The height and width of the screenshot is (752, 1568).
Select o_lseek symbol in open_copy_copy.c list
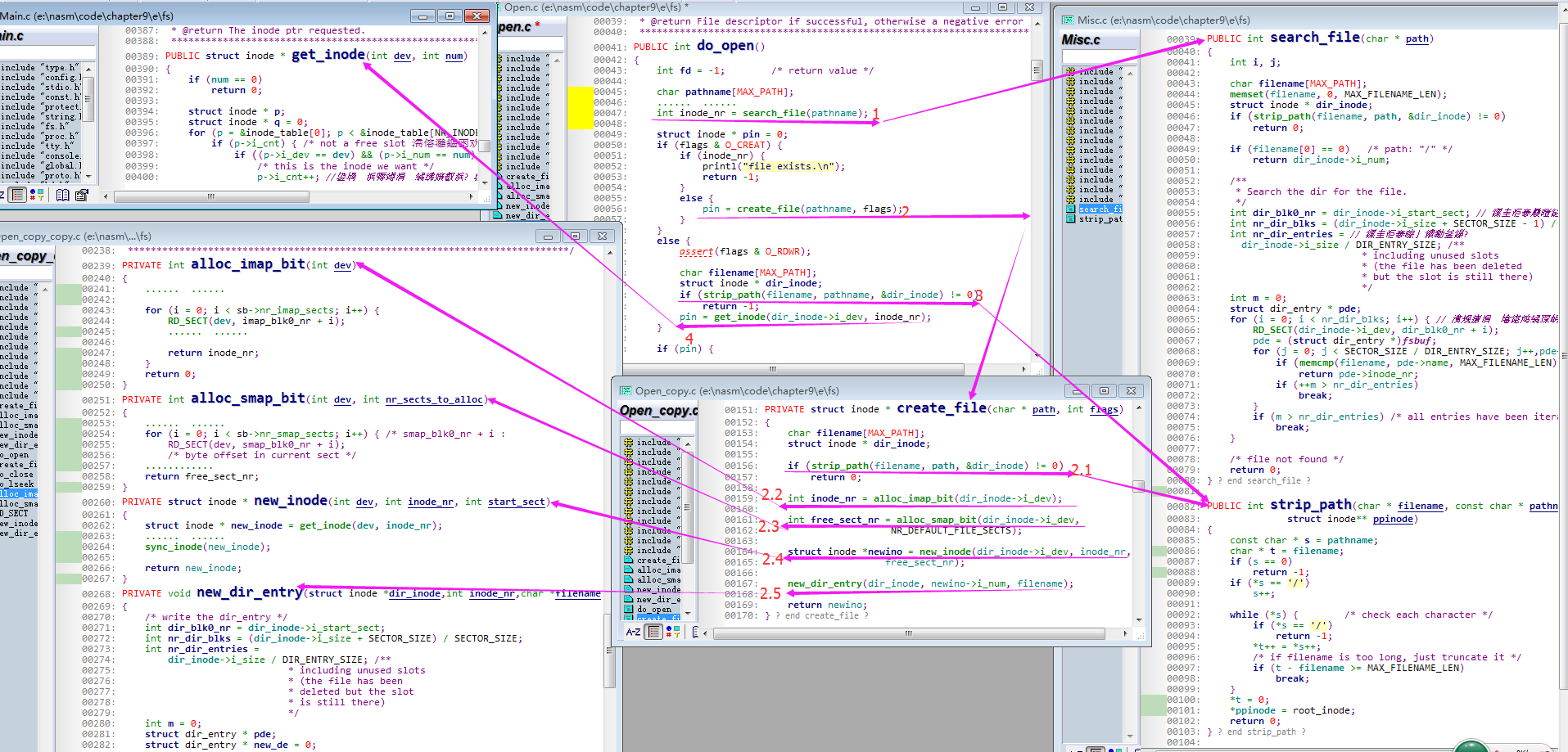click(18, 484)
